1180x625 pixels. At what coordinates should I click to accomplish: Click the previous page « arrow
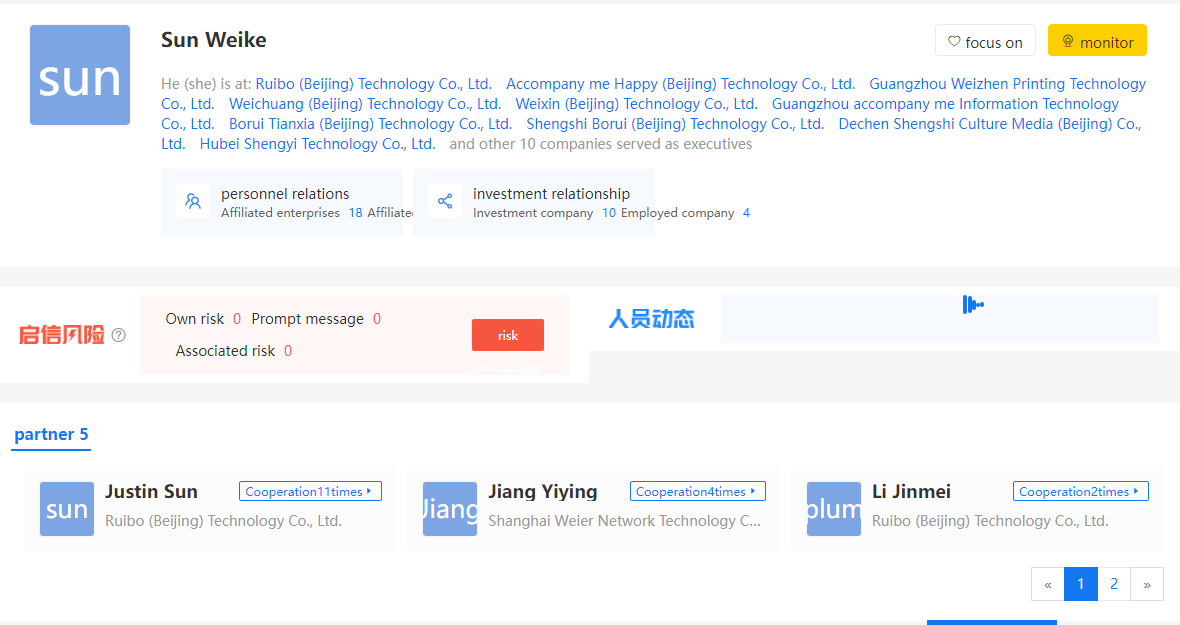tap(1048, 584)
